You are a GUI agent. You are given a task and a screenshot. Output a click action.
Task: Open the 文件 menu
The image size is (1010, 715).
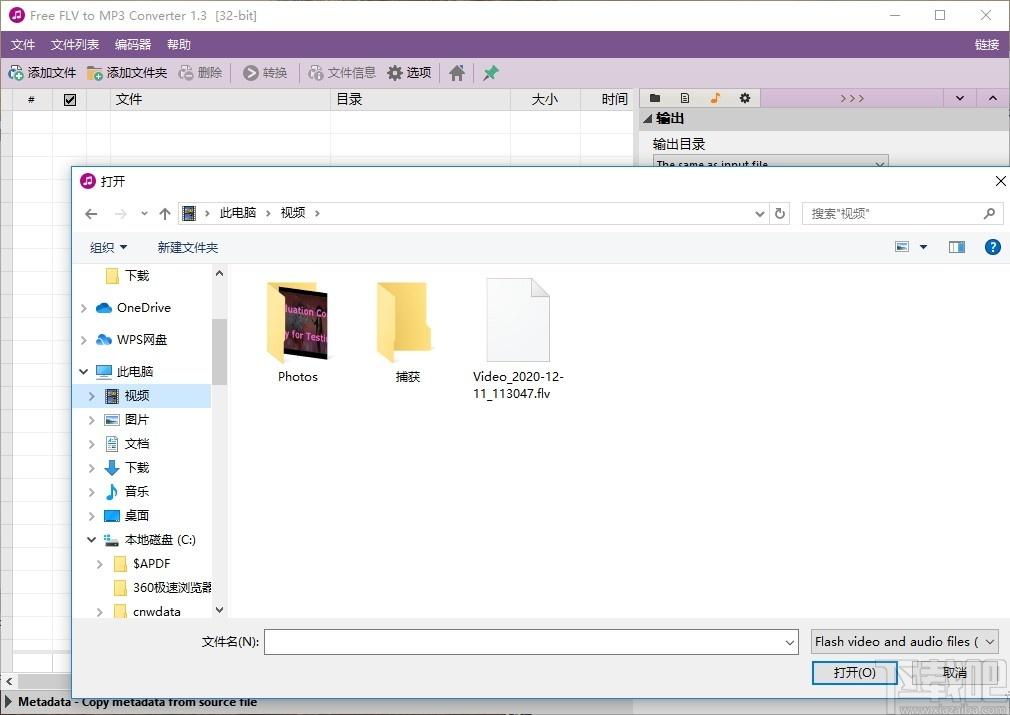(x=23, y=44)
